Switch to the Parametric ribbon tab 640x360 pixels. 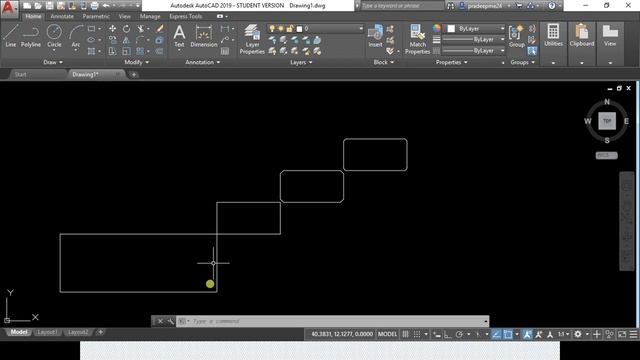pos(96,16)
